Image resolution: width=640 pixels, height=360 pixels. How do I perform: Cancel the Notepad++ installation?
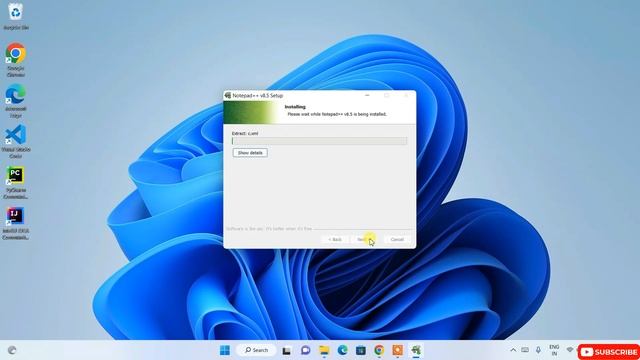[x=397, y=240]
